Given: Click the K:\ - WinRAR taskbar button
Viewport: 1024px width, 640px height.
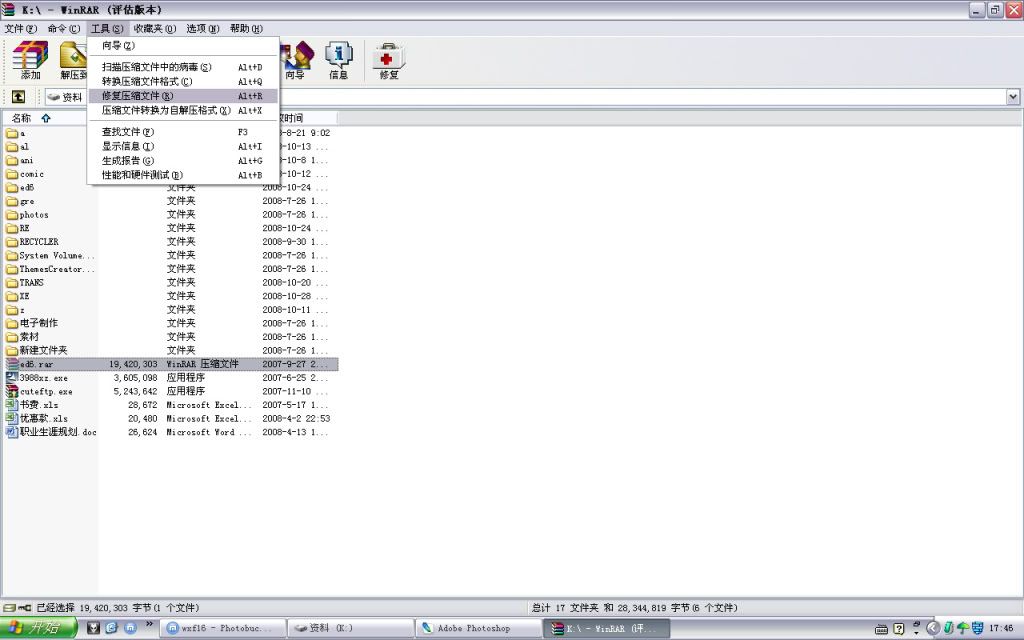Looking at the screenshot, I should pyautogui.click(x=606, y=628).
